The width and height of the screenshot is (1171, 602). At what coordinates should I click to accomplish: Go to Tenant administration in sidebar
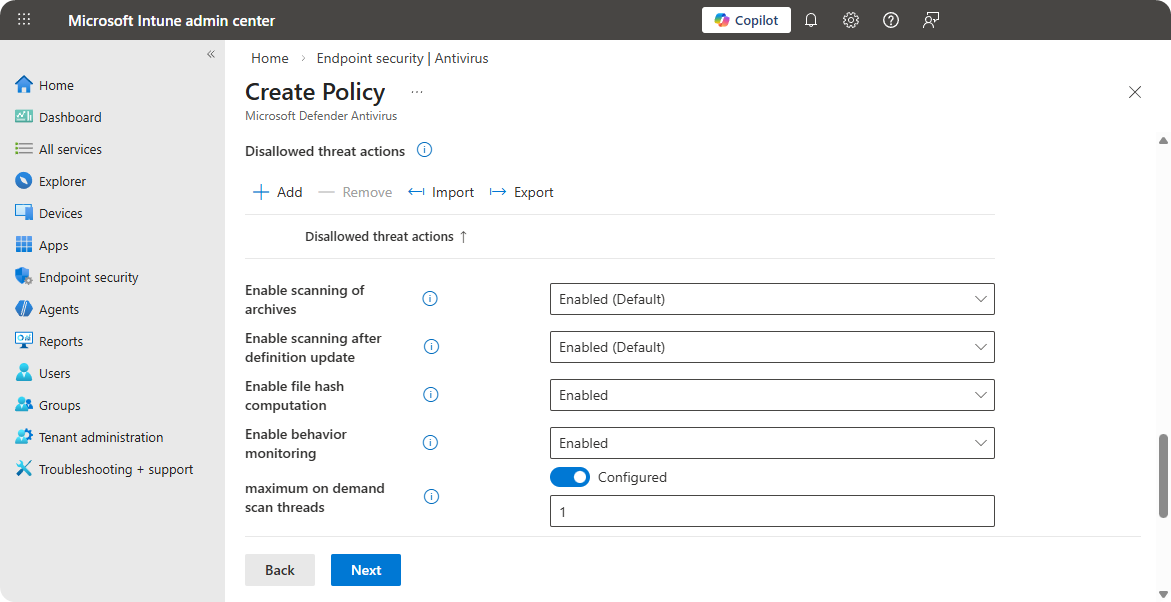pyautogui.click(x=100, y=437)
